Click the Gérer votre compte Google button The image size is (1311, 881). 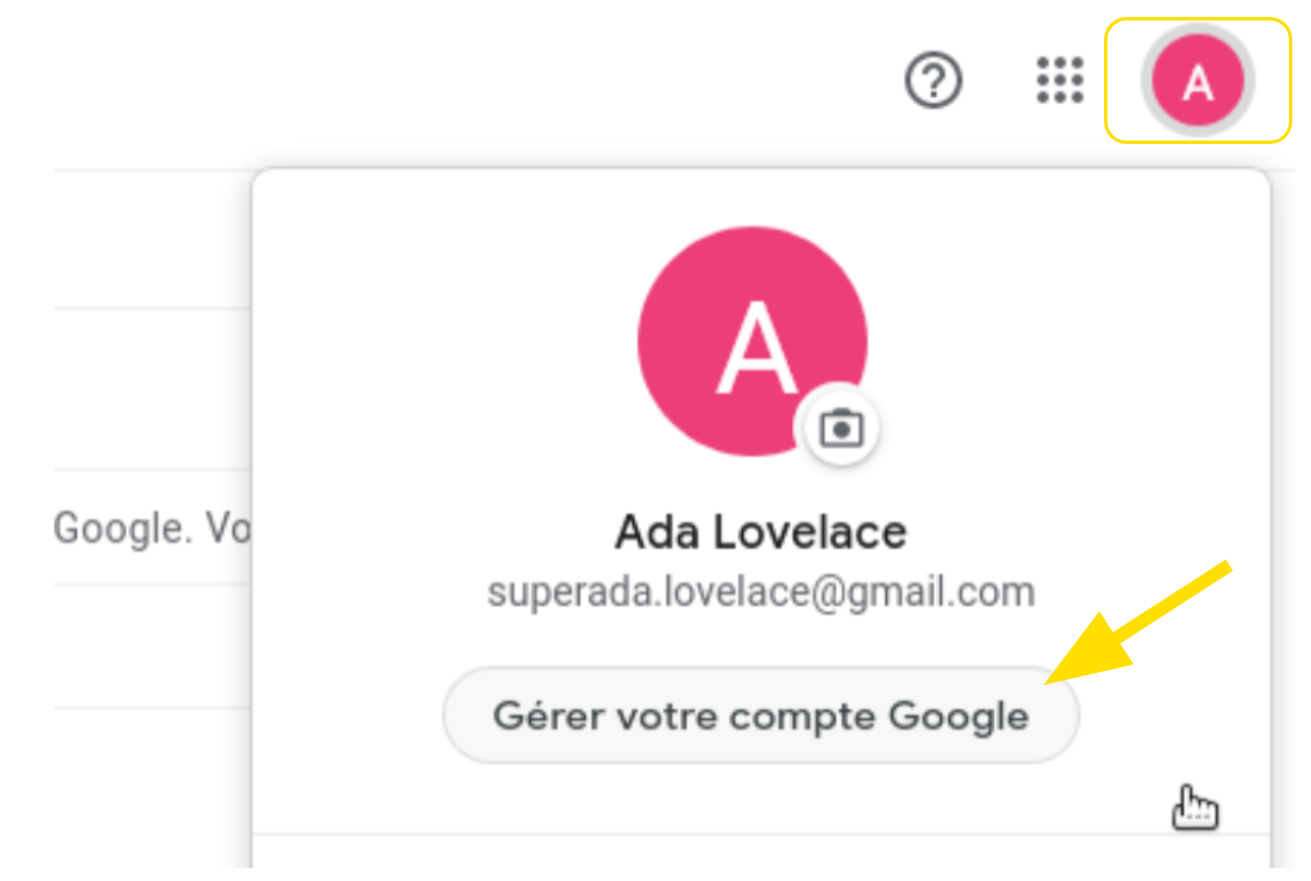[761, 716]
